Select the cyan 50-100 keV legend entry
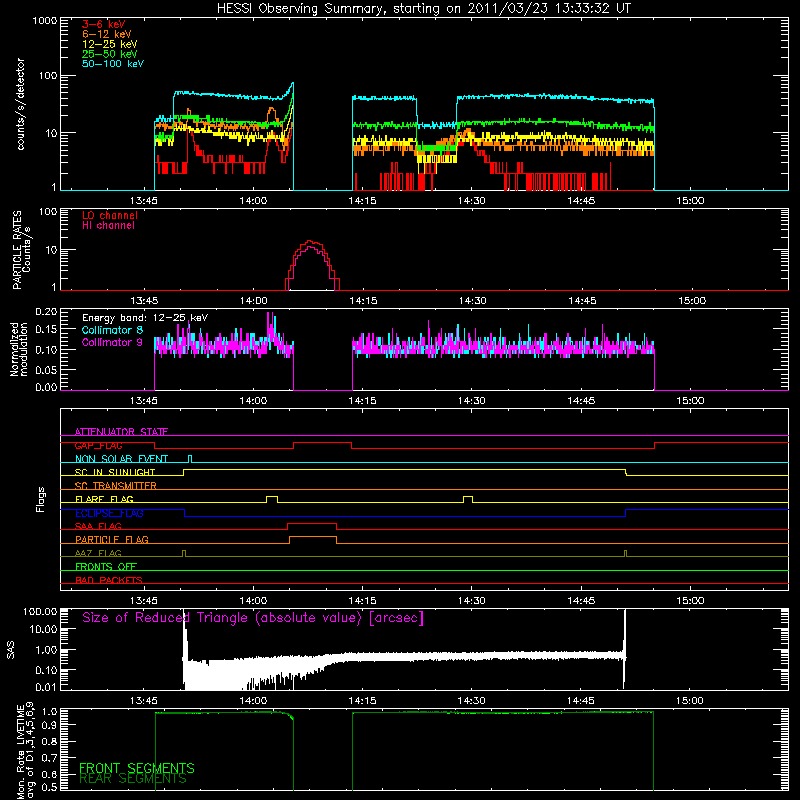This screenshot has width=800, height=800. [113, 64]
